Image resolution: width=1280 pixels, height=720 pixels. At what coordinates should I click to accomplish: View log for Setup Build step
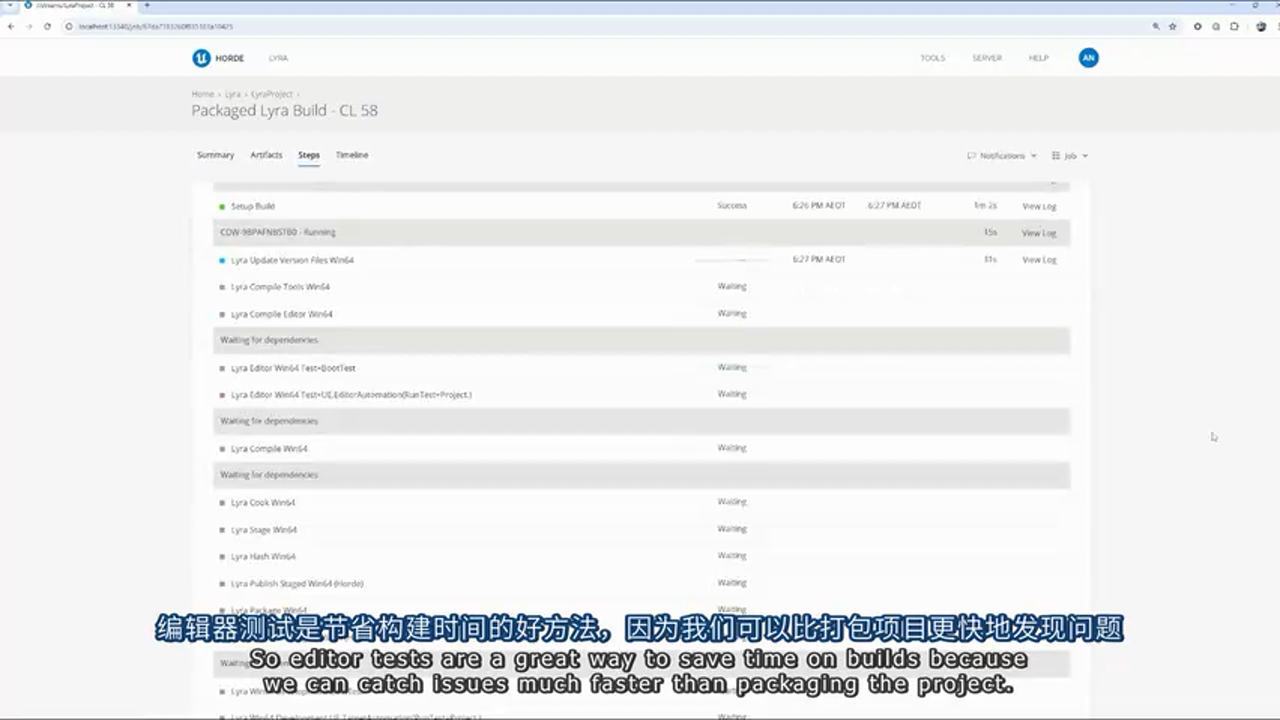click(1038, 206)
